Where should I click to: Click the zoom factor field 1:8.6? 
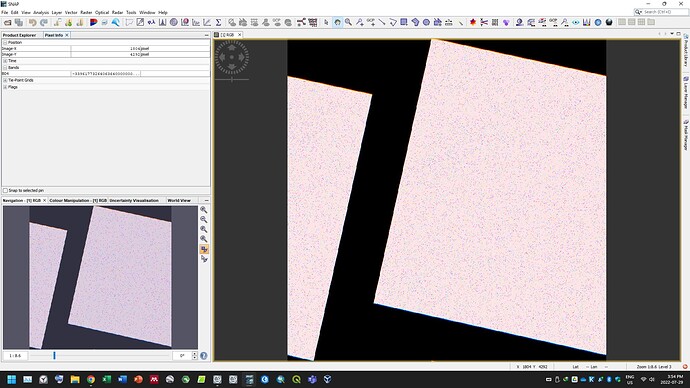[x=15, y=355]
